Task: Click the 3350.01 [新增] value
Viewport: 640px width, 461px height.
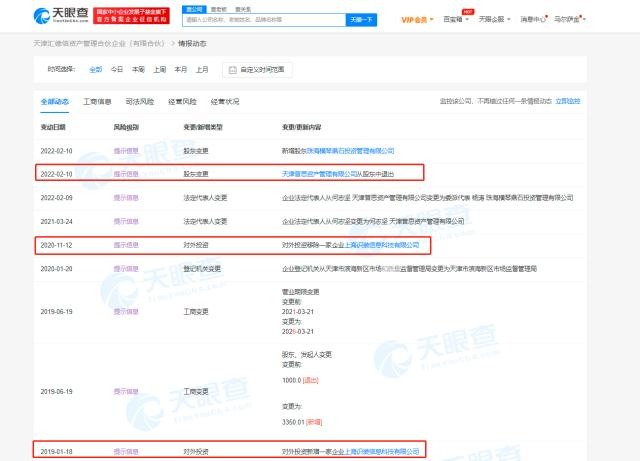Action: [x=302, y=422]
